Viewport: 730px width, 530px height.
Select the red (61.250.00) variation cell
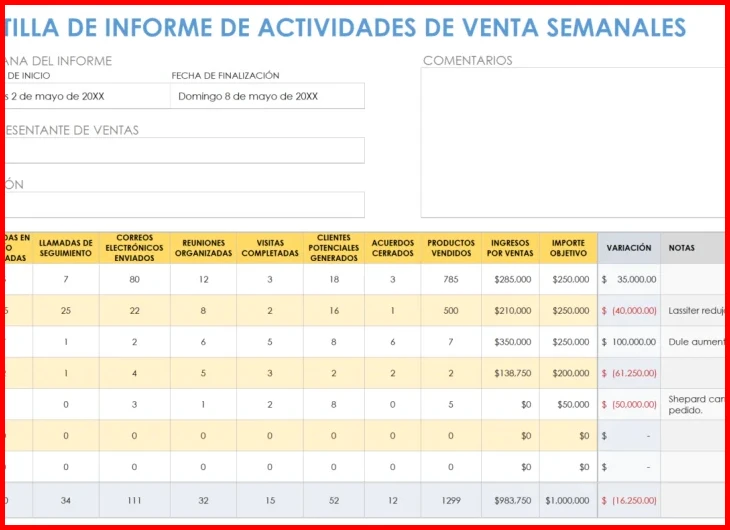(629, 373)
